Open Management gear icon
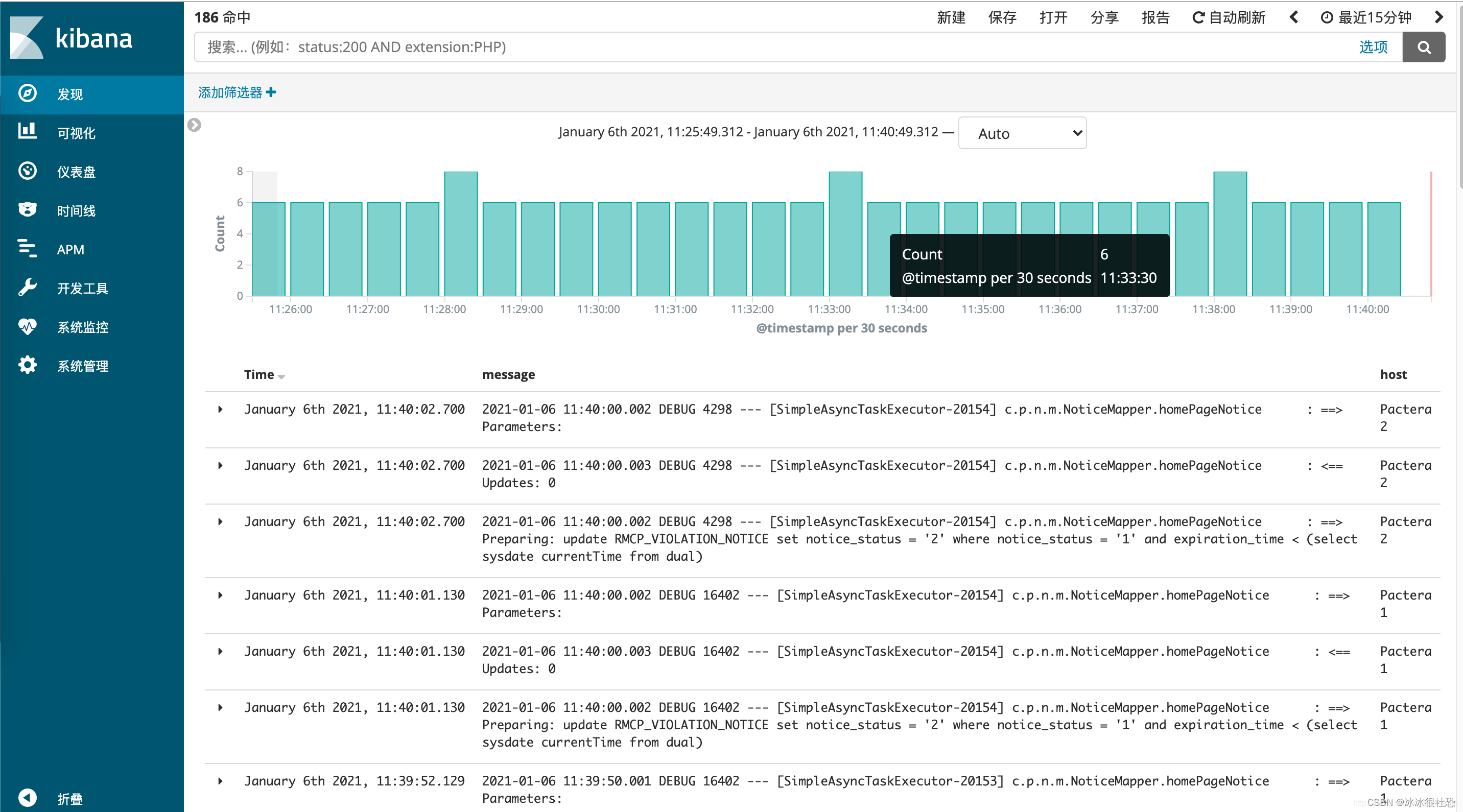Screen dimensions: 1463x812 point(27,365)
